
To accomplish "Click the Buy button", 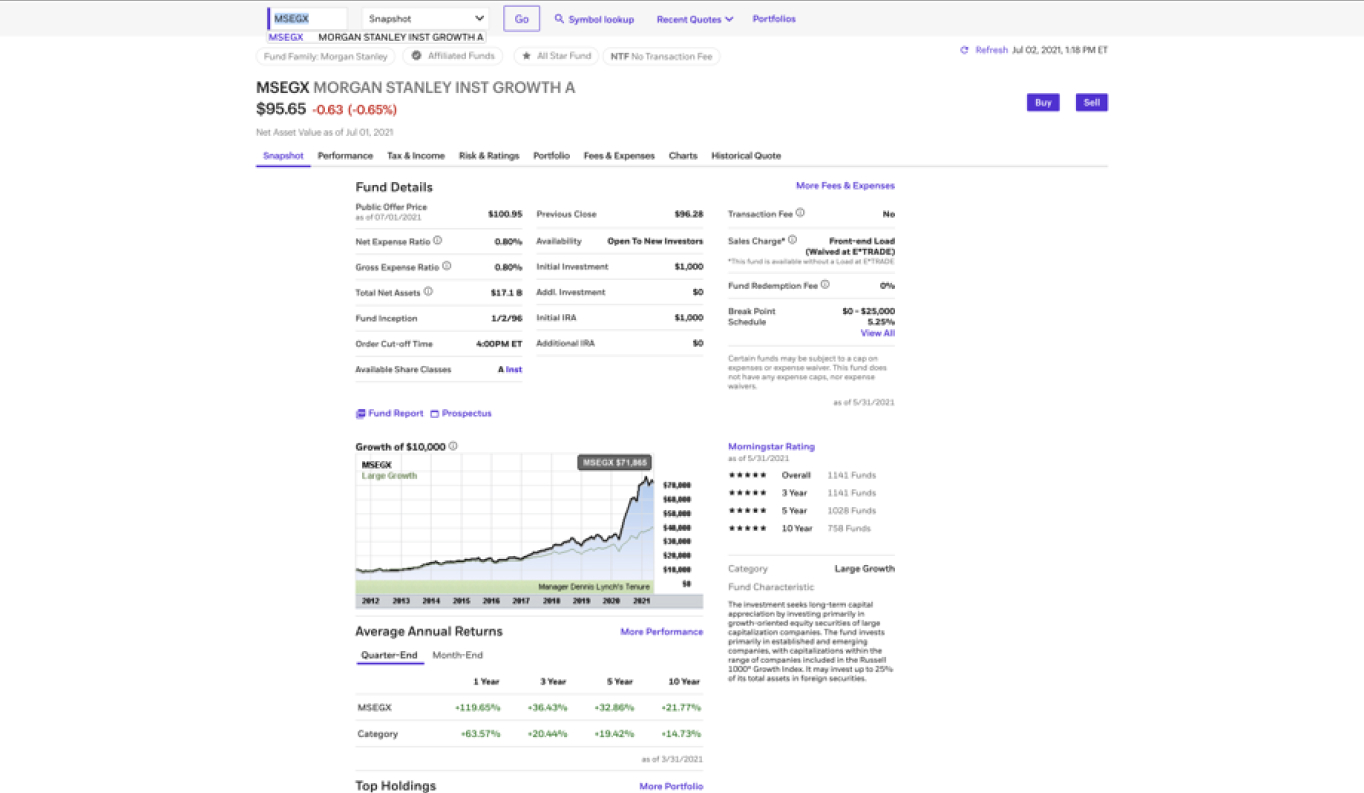I will (1043, 101).
